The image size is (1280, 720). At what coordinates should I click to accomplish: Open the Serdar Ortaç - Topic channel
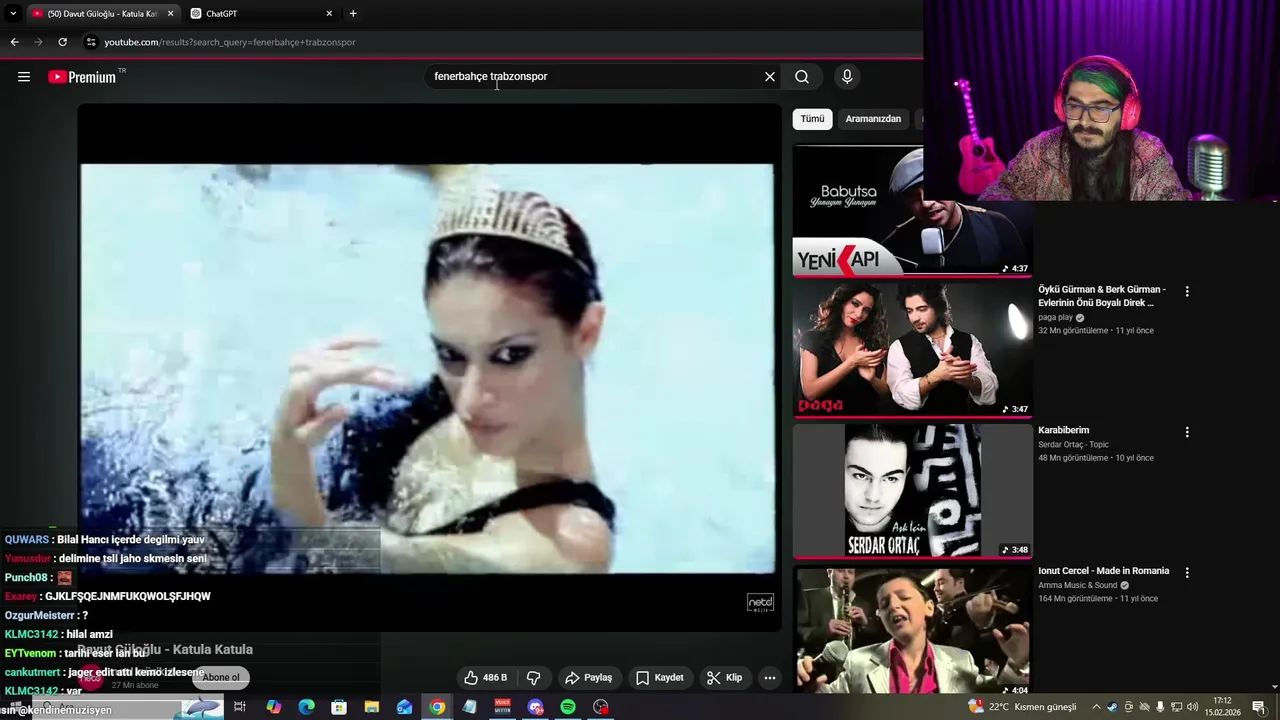(x=1073, y=445)
